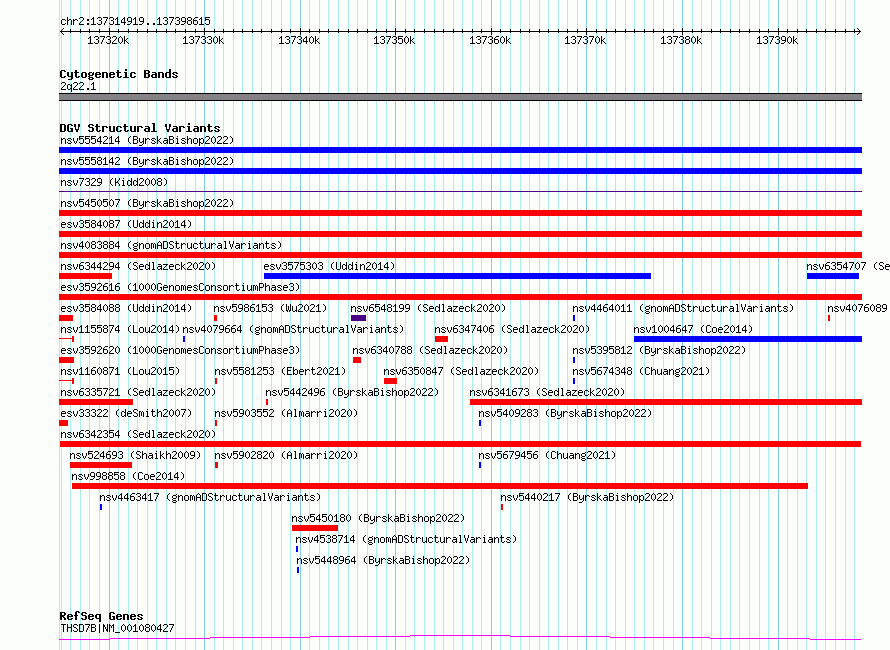This screenshot has height=650, width=890.
Task: Click the purple nsv6548199 (Sedlazeck2020) bar
Action: 358,318
